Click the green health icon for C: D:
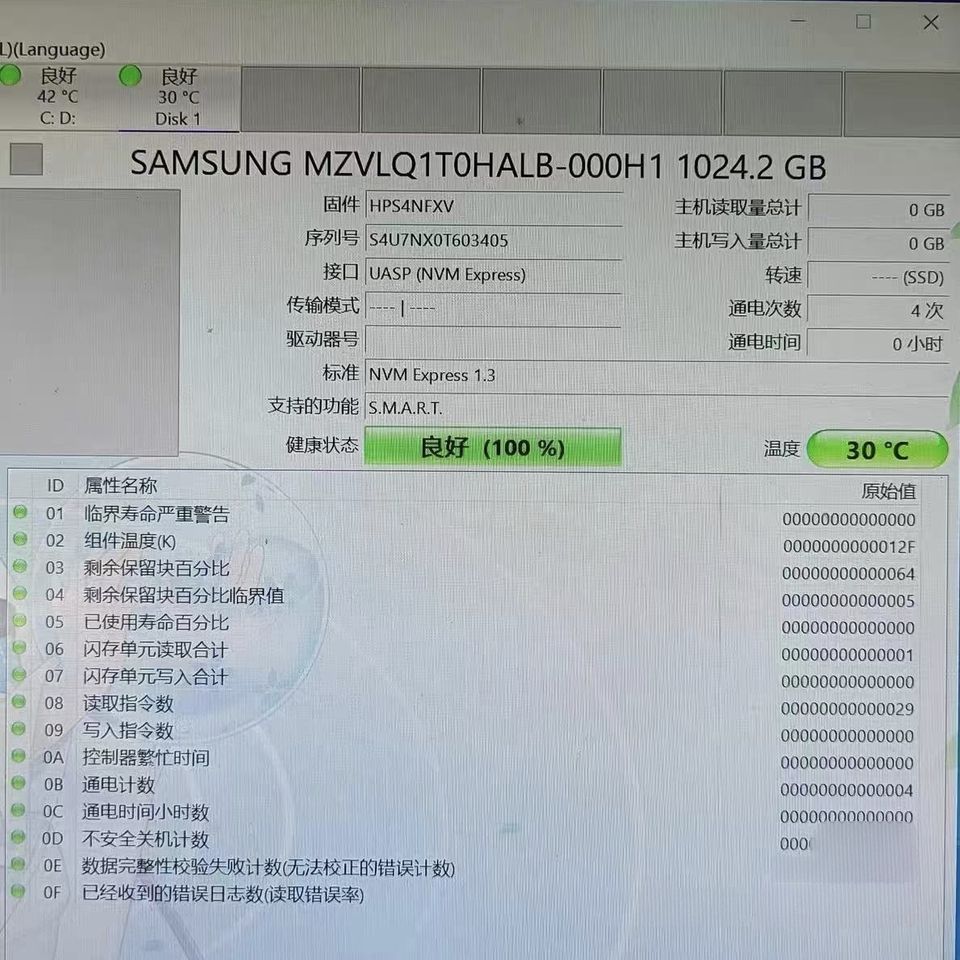Image resolution: width=960 pixels, height=960 pixels. click(x=9, y=75)
